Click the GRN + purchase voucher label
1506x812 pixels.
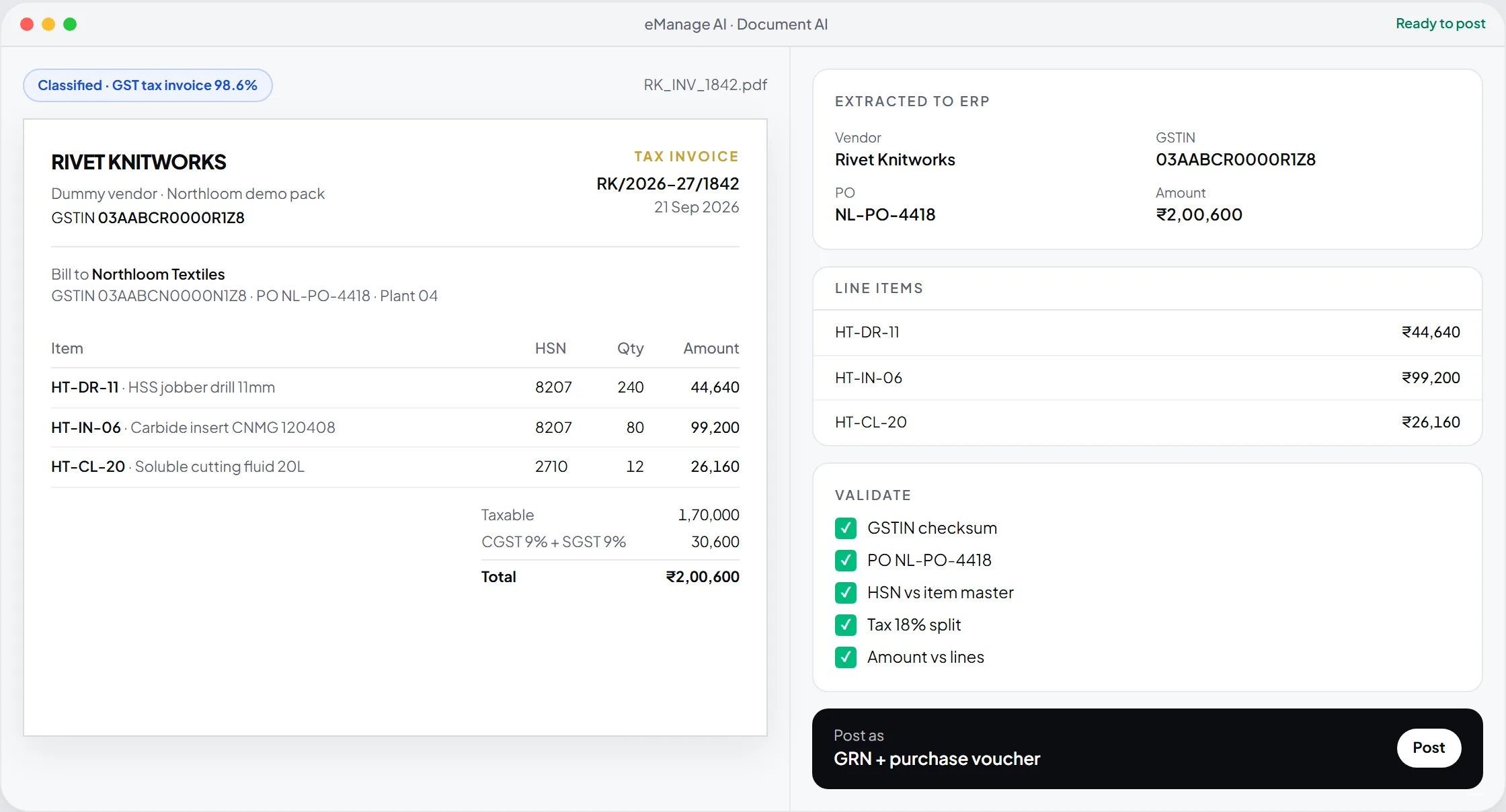(x=937, y=759)
